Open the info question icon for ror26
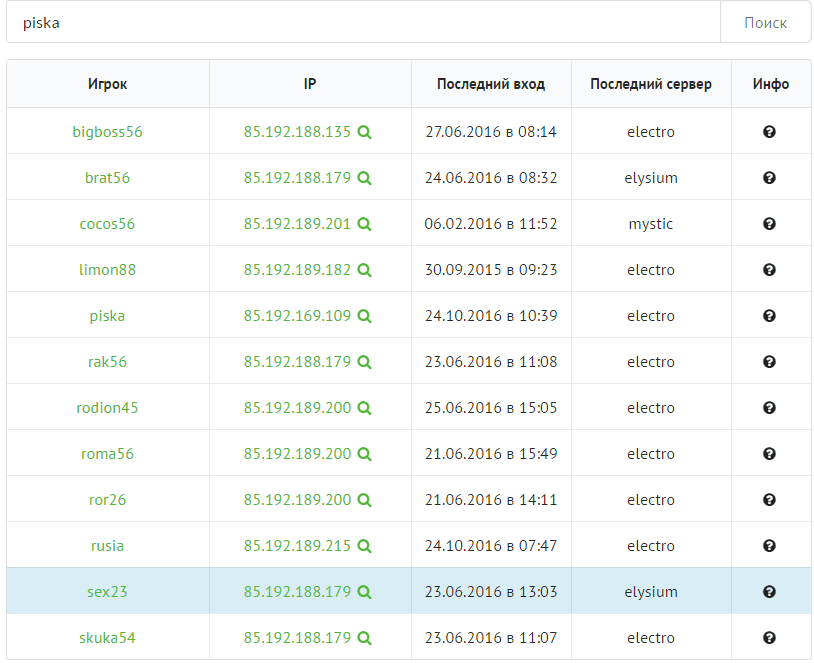Image resolution: width=814 pixels, height=663 pixels. [x=769, y=499]
